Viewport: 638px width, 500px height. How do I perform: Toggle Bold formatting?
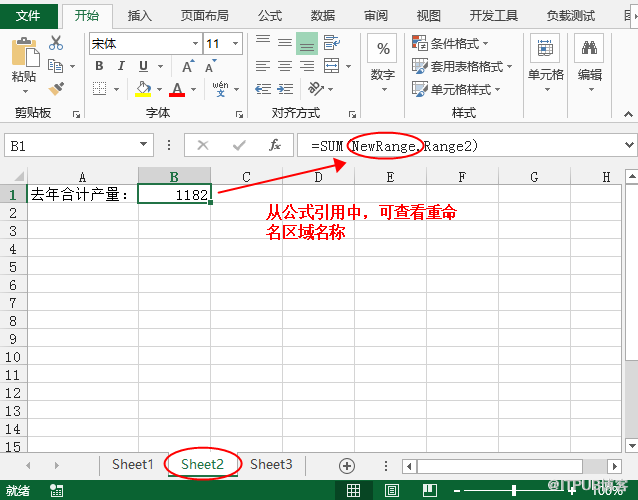[x=99, y=66]
